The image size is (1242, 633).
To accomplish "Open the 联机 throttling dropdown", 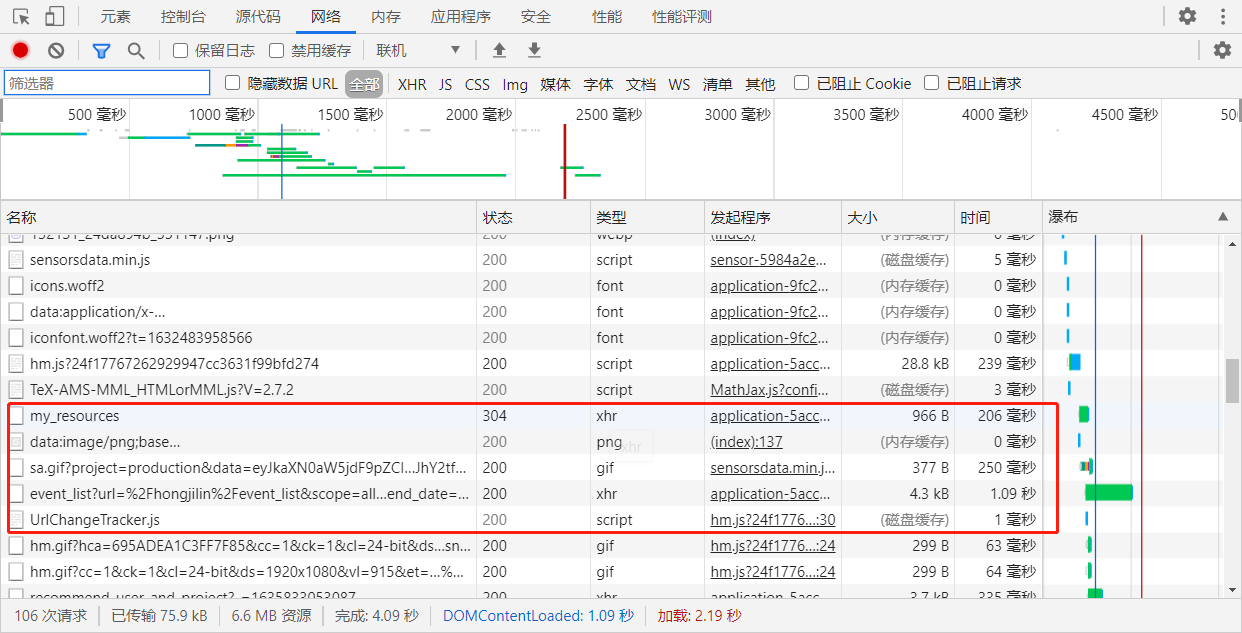I will click(x=418, y=50).
